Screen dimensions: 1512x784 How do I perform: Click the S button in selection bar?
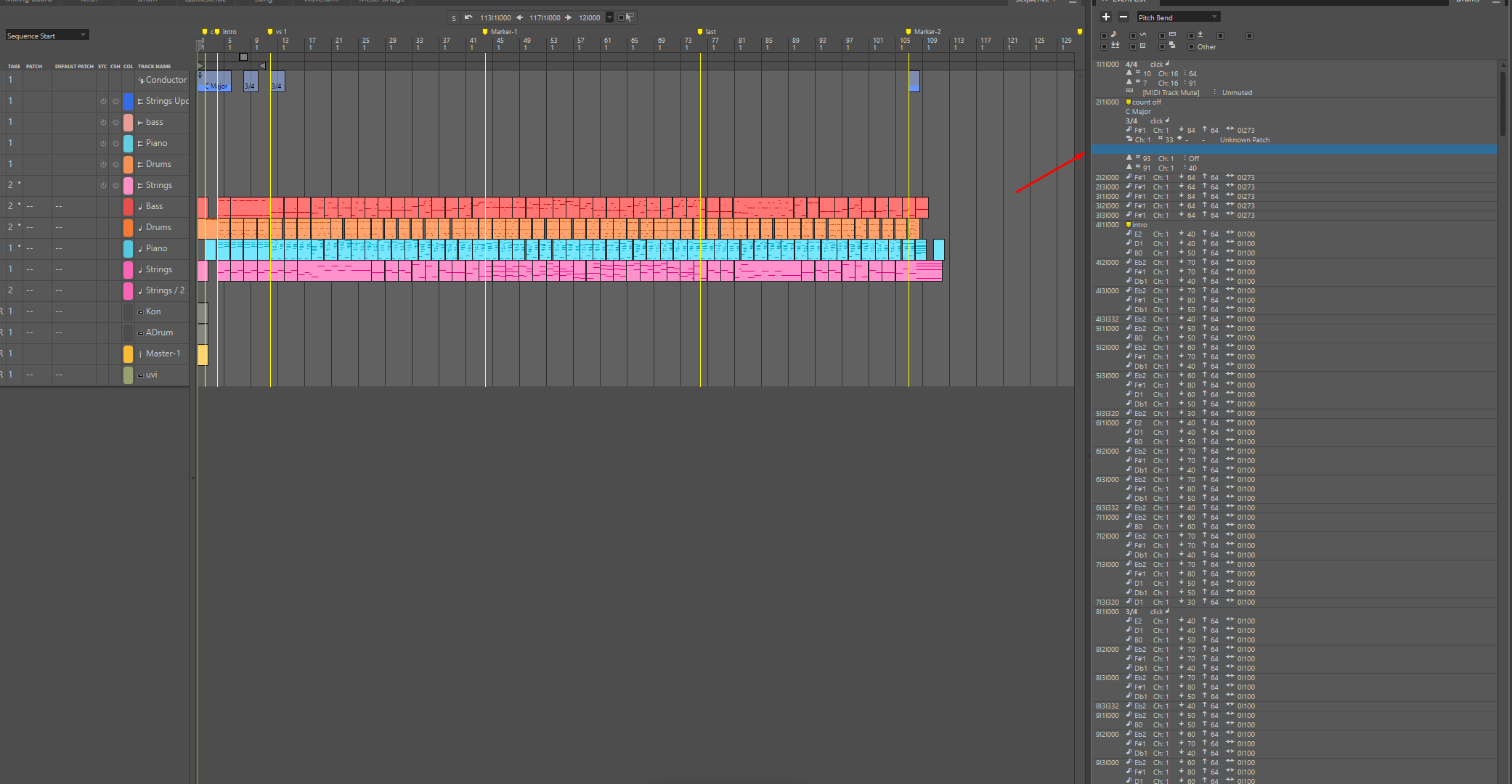click(454, 18)
